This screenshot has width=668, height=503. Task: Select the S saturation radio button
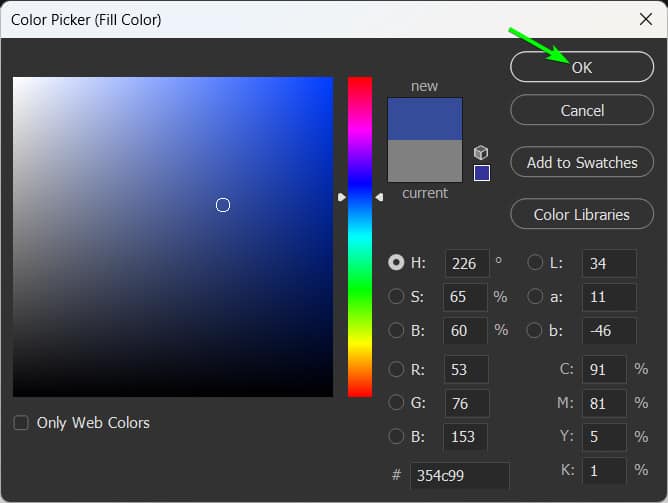[396, 296]
